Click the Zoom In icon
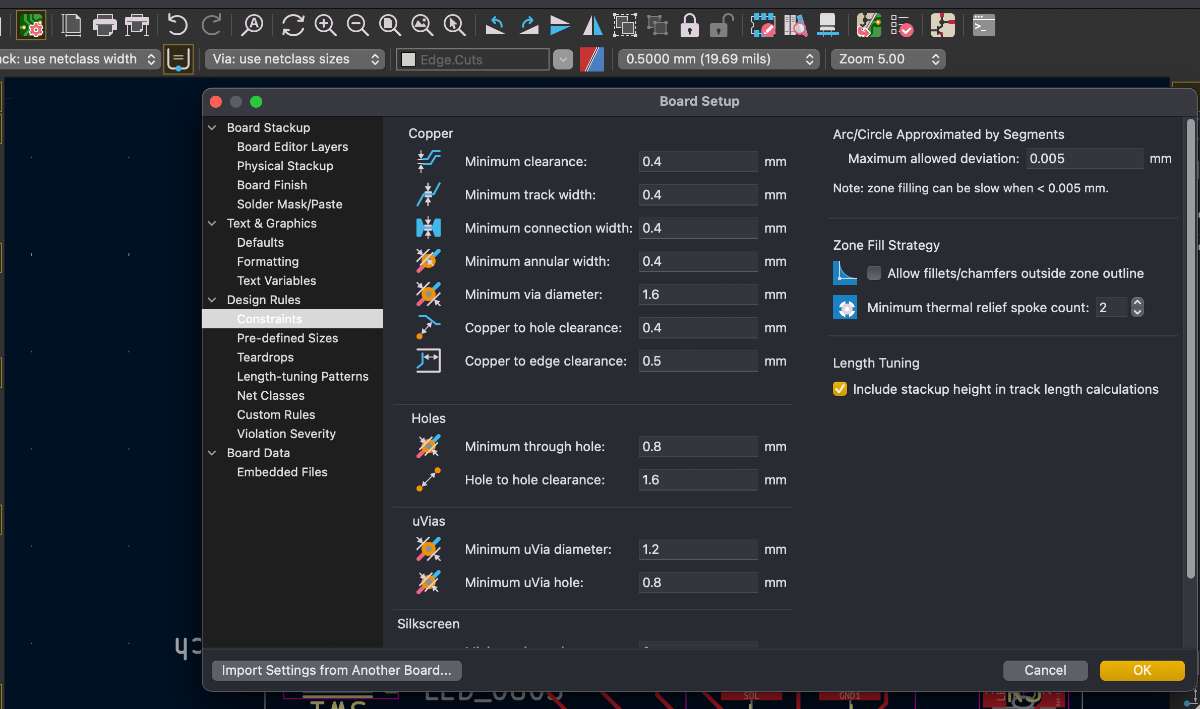Viewport: 1200px width, 709px height. 325,24
